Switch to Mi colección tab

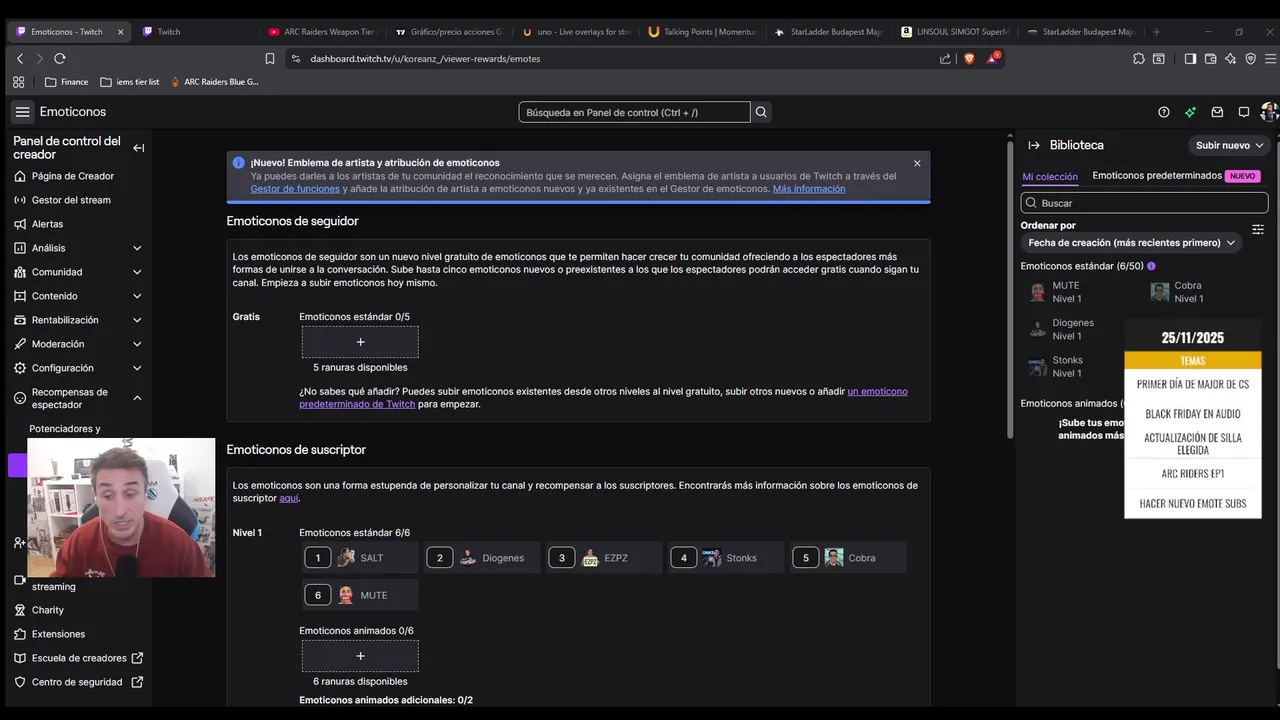(1050, 177)
